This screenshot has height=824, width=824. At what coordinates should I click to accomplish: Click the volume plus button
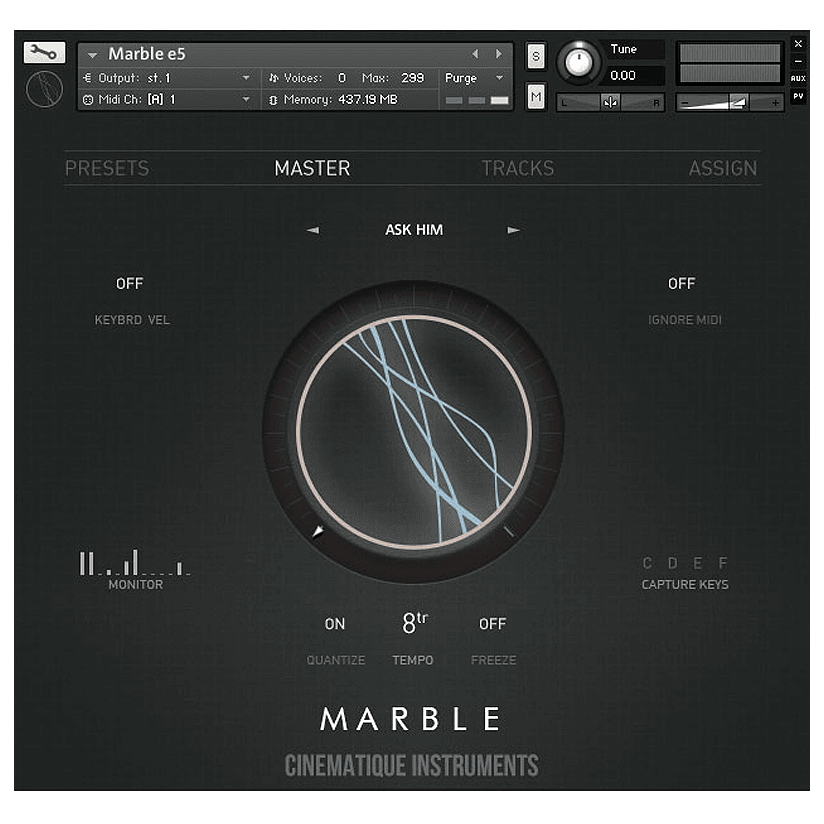coord(775,102)
